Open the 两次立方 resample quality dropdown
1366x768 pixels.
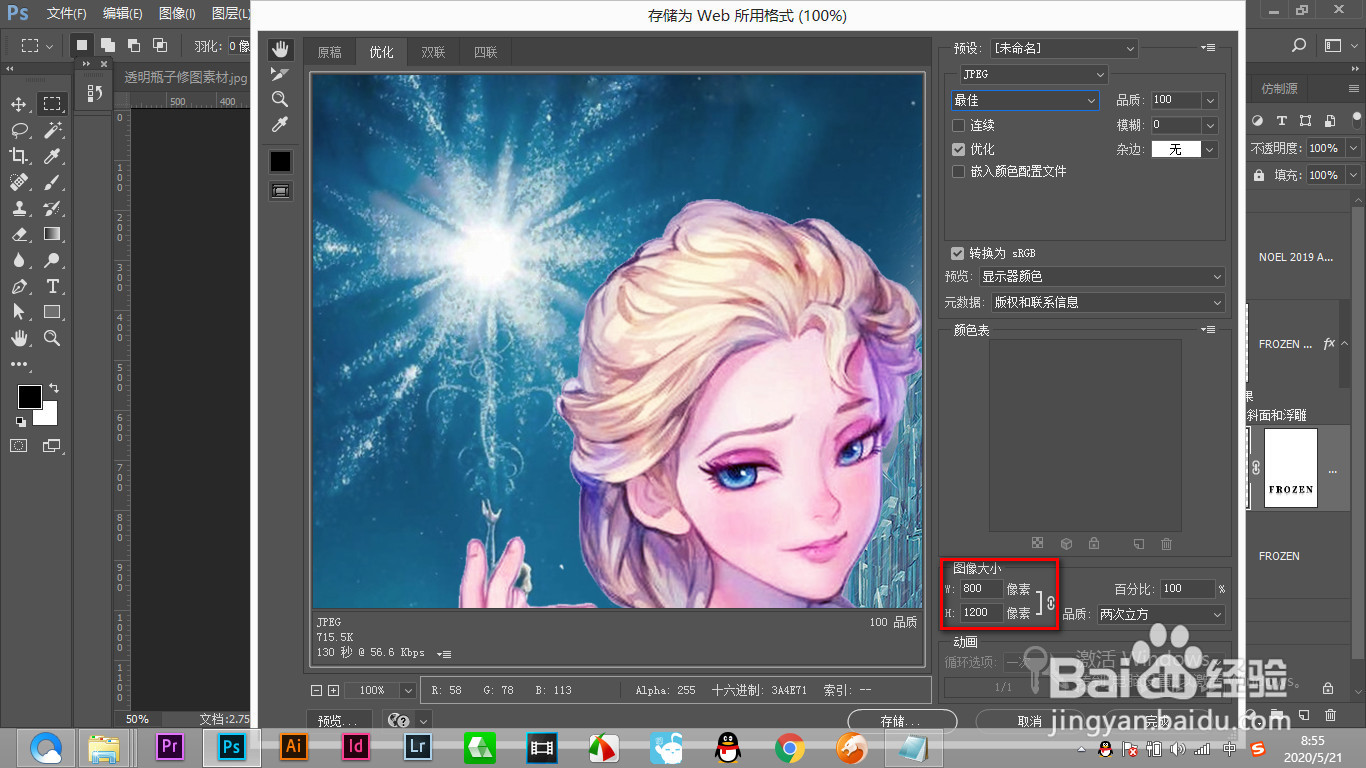pyautogui.click(x=1161, y=614)
